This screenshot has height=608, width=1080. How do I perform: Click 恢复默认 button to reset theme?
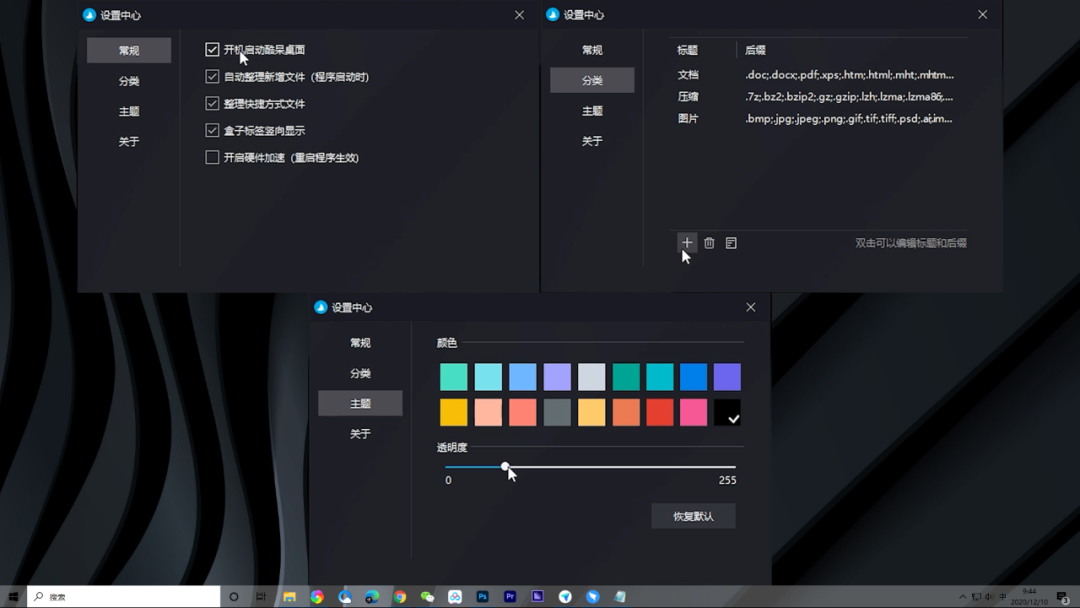tap(693, 516)
